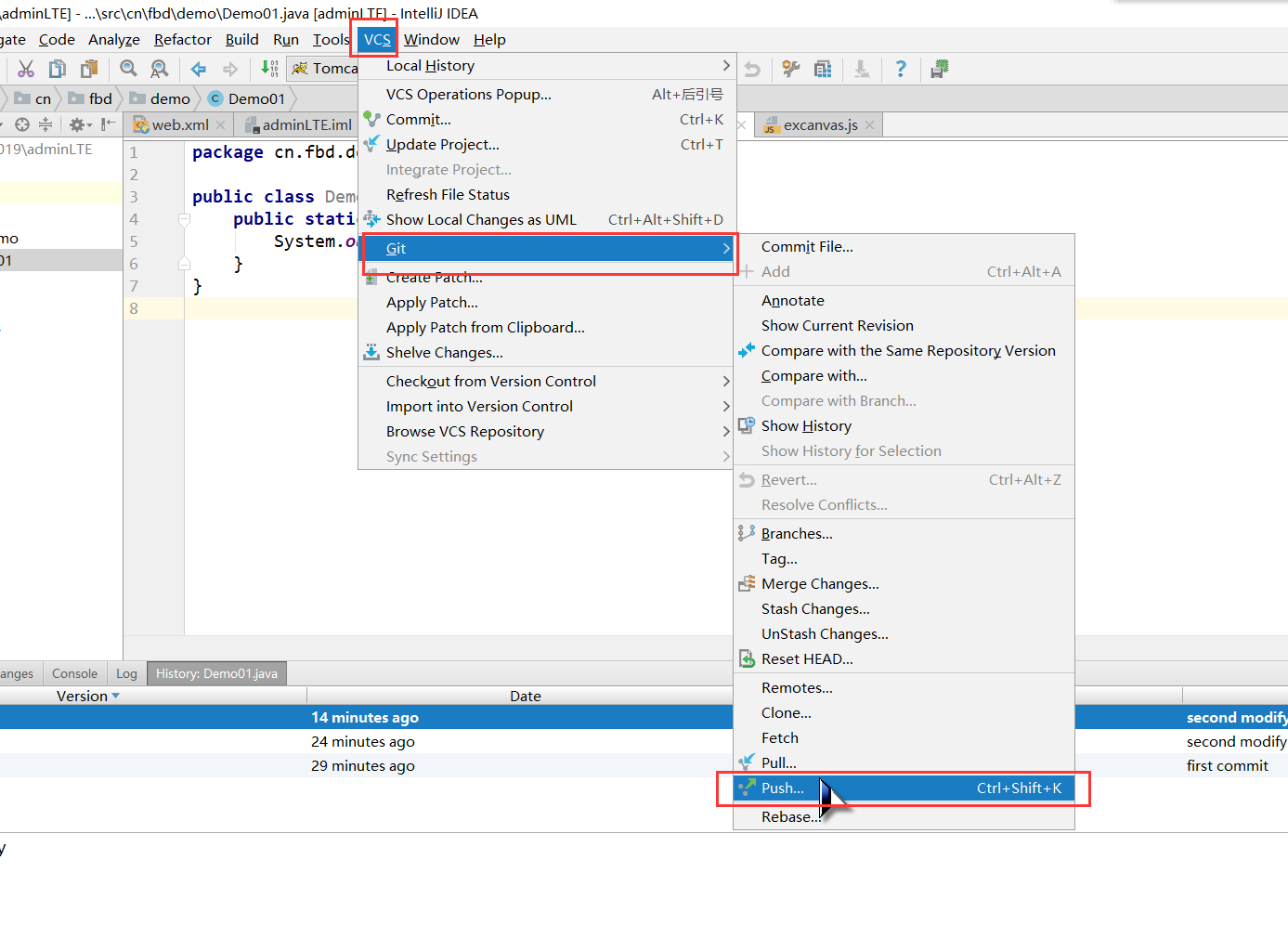
Task: Open the Console tab at the bottom
Action: click(74, 673)
